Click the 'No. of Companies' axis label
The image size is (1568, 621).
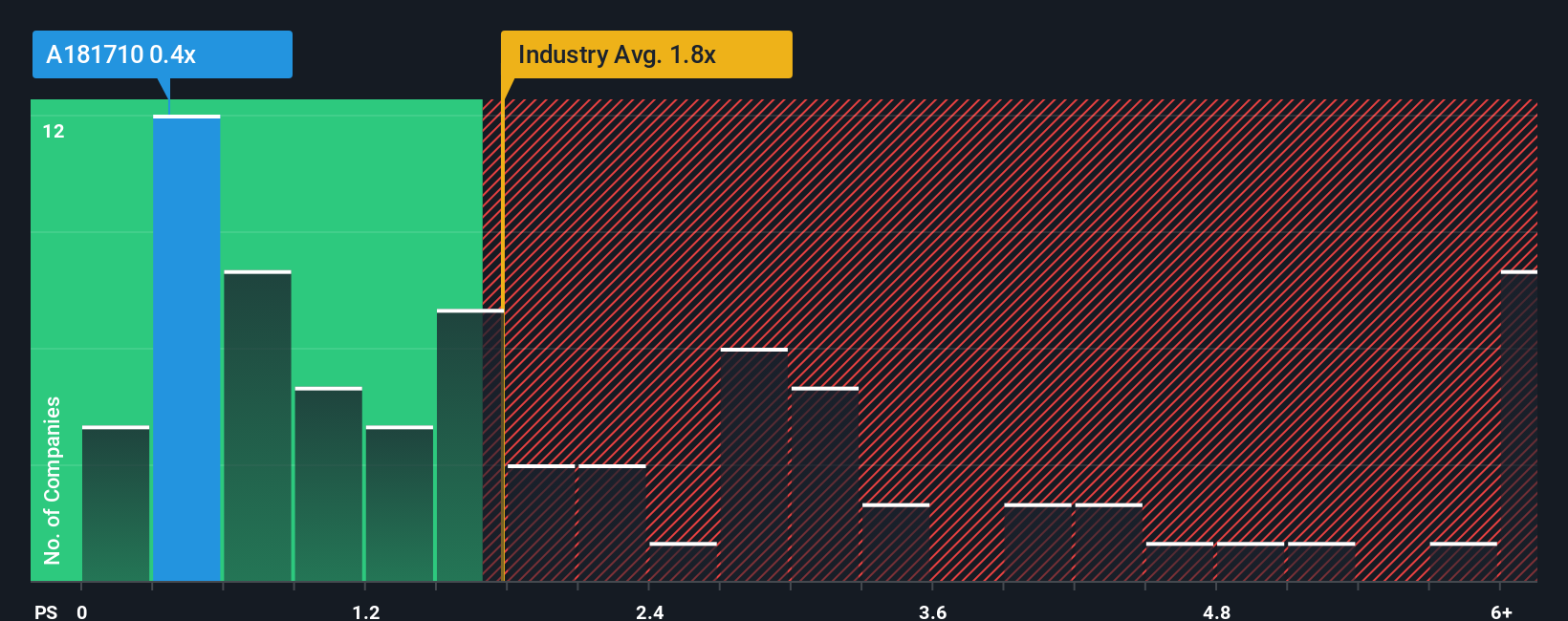click(x=53, y=480)
